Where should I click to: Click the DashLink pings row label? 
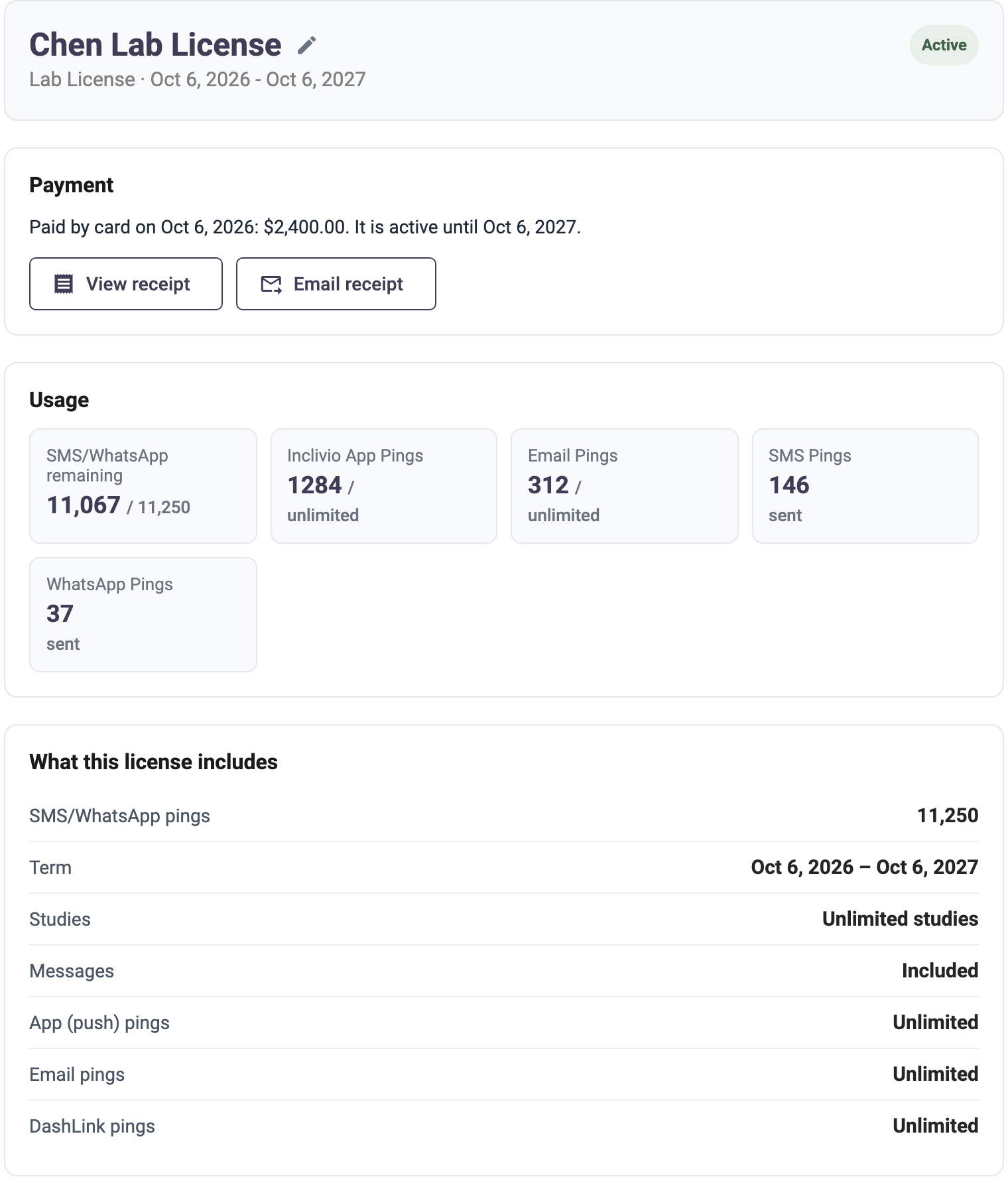click(92, 1127)
